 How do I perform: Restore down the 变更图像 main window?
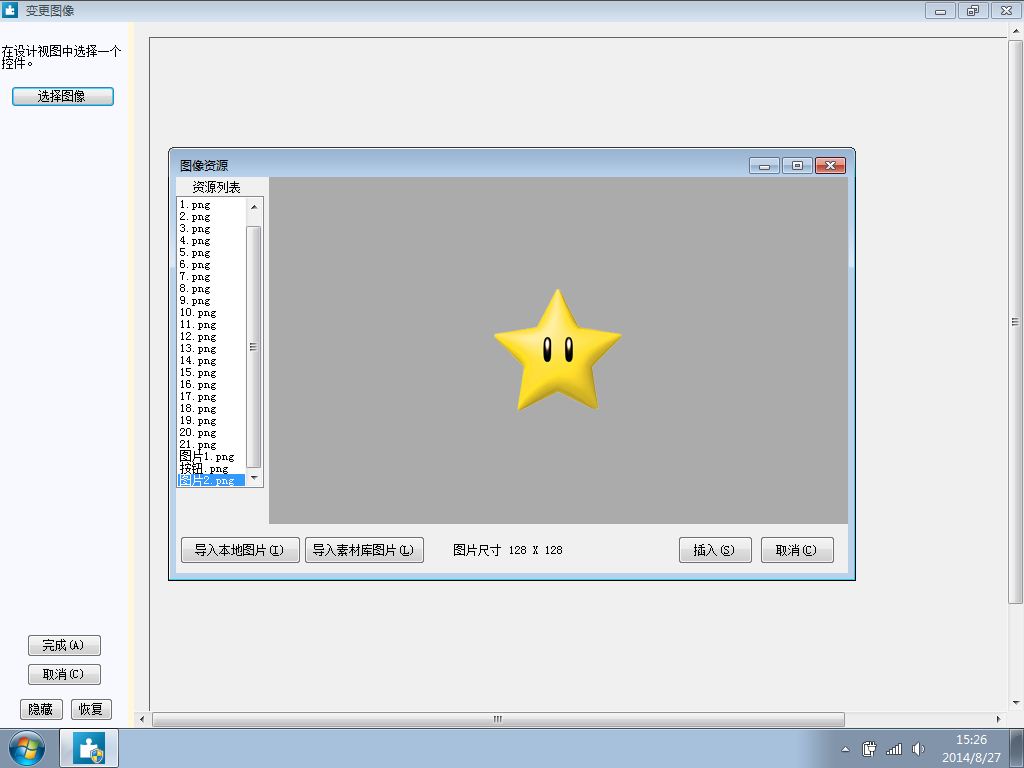pyautogui.click(x=973, y=10)
